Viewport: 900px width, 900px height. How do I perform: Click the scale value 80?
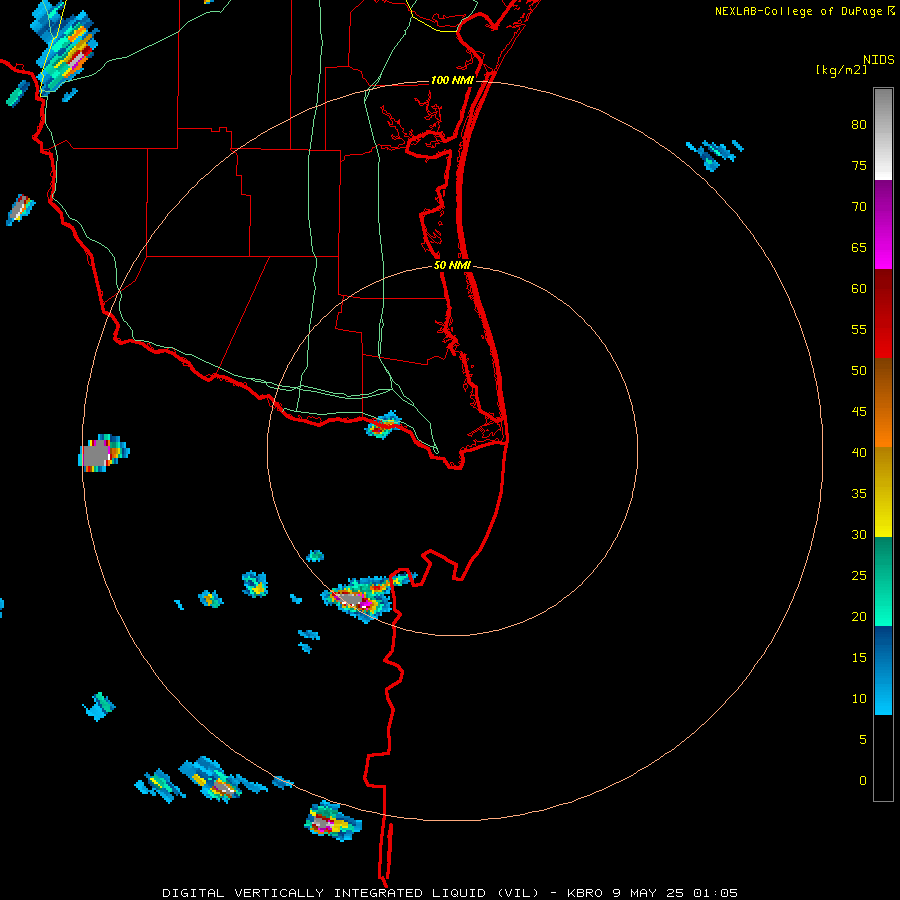coord(859,125)
